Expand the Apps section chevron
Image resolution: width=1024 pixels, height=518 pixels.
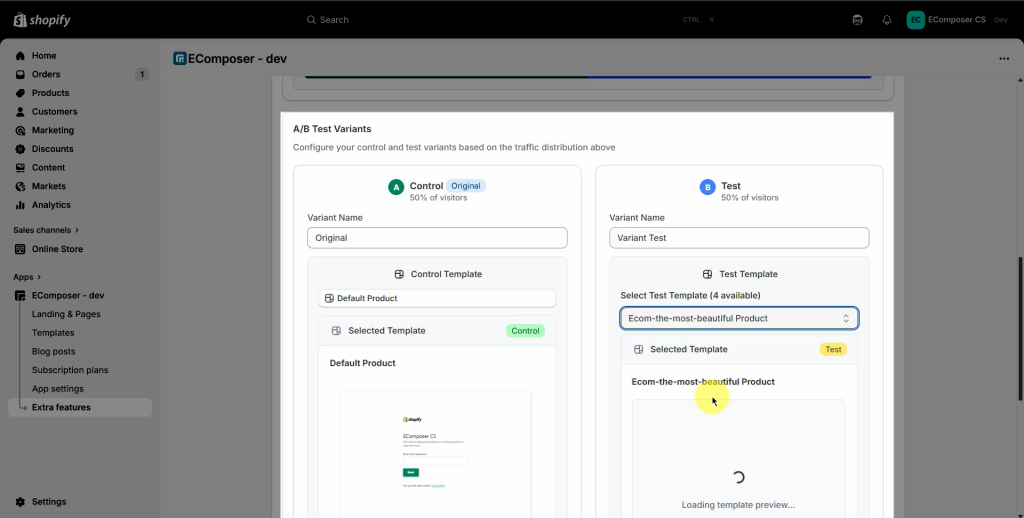coord(39,277)
